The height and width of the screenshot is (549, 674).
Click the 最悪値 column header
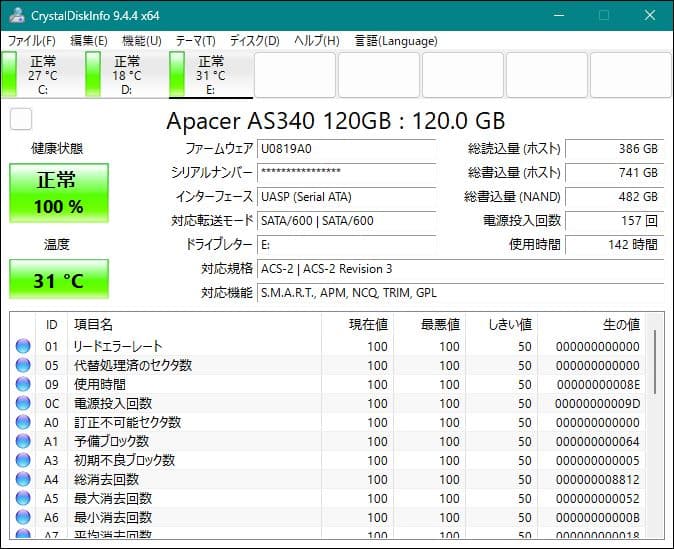(429, 325)
